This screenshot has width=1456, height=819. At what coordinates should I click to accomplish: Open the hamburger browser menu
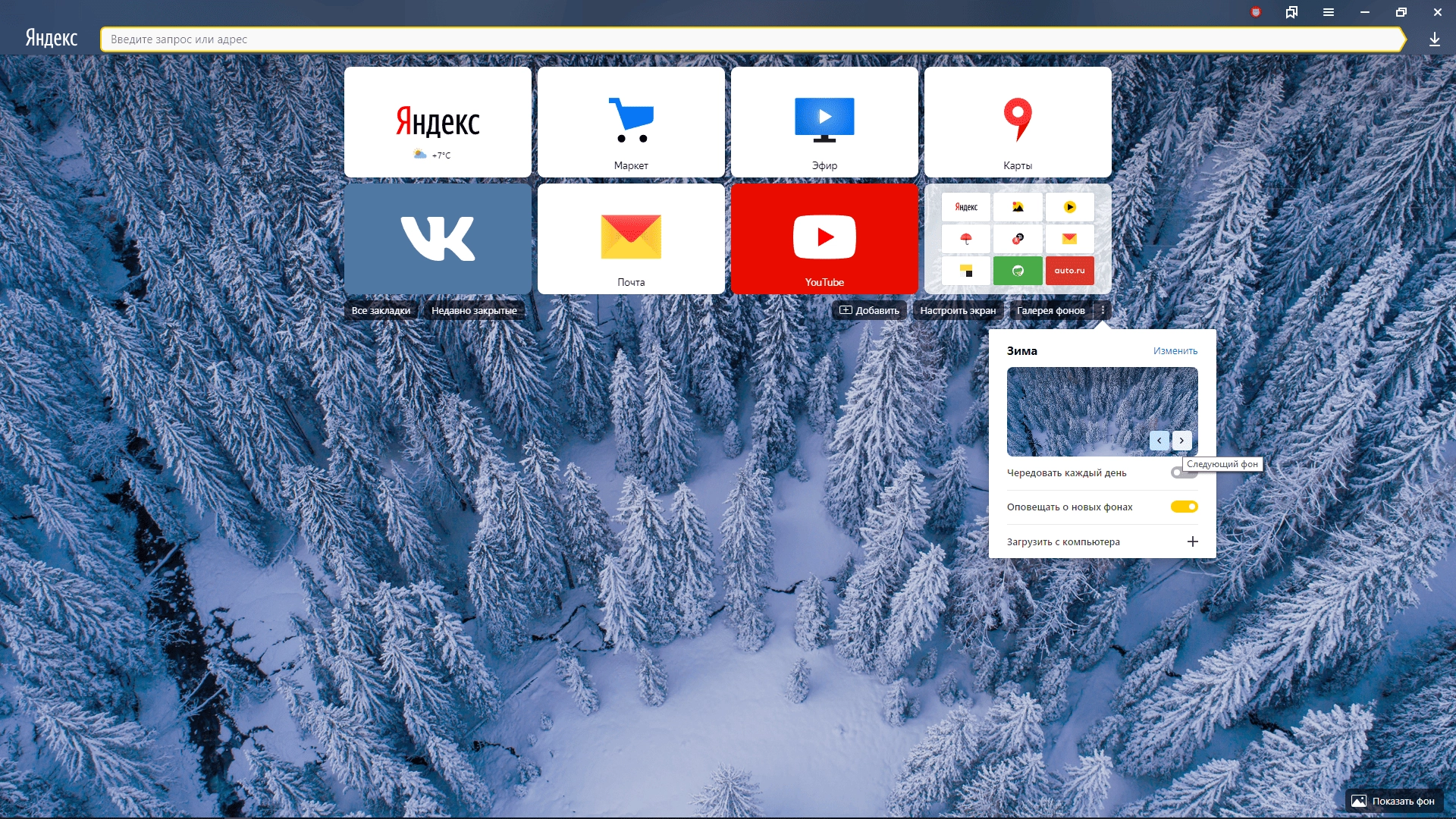pyautogui.click(x=1329, y=12)
